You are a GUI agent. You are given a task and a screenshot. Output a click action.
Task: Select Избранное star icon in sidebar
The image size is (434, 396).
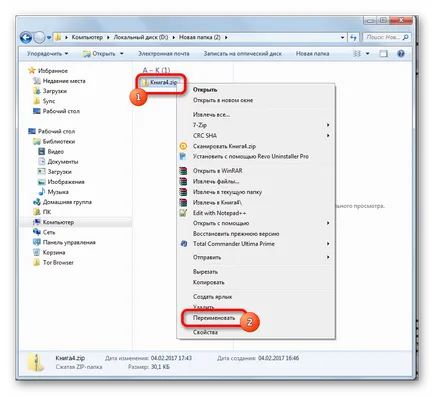(32, 70)
